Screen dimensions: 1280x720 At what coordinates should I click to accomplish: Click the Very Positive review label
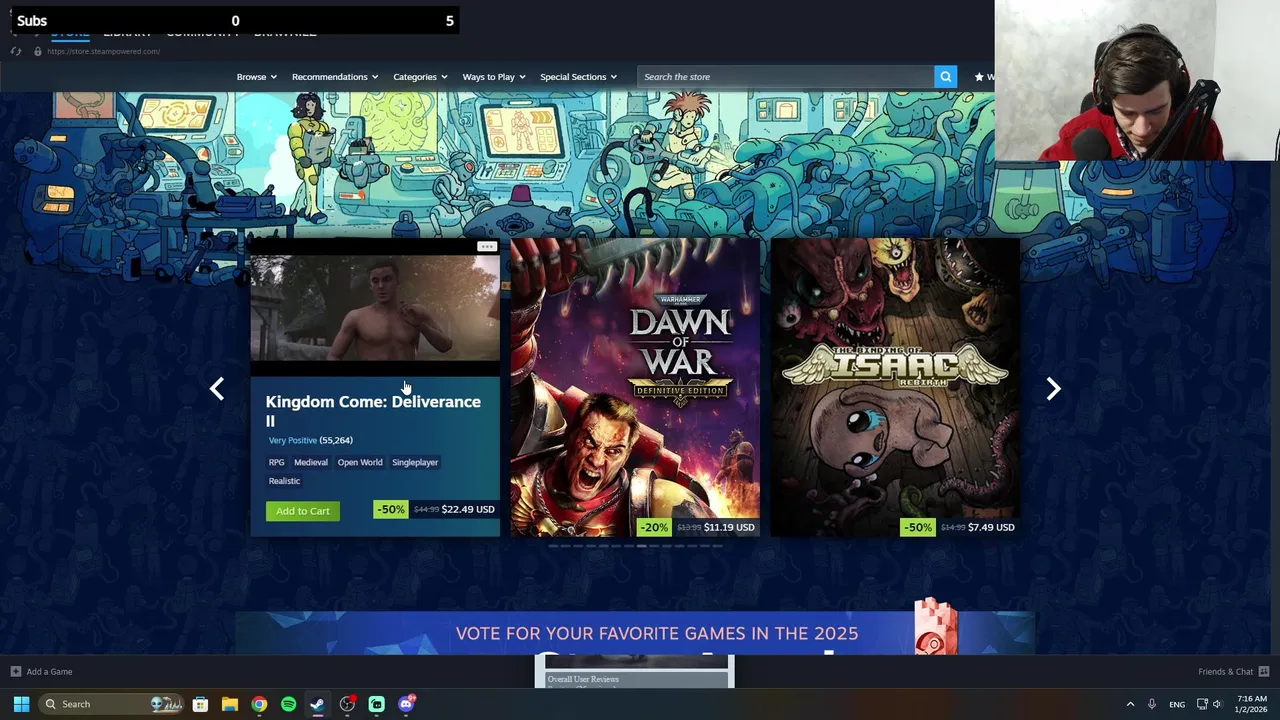[293, 440]
